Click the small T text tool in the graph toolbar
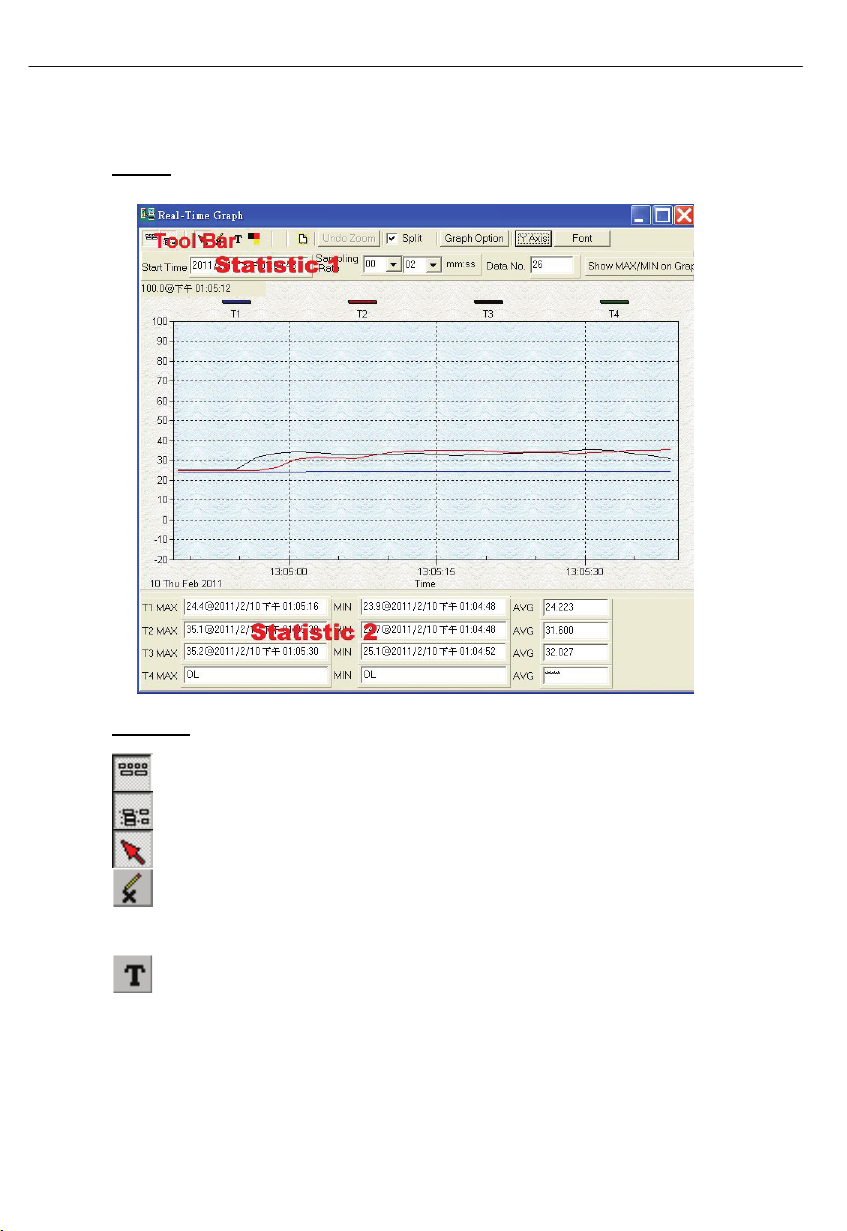Screen dimensions: 847x1231 (238, 239)
